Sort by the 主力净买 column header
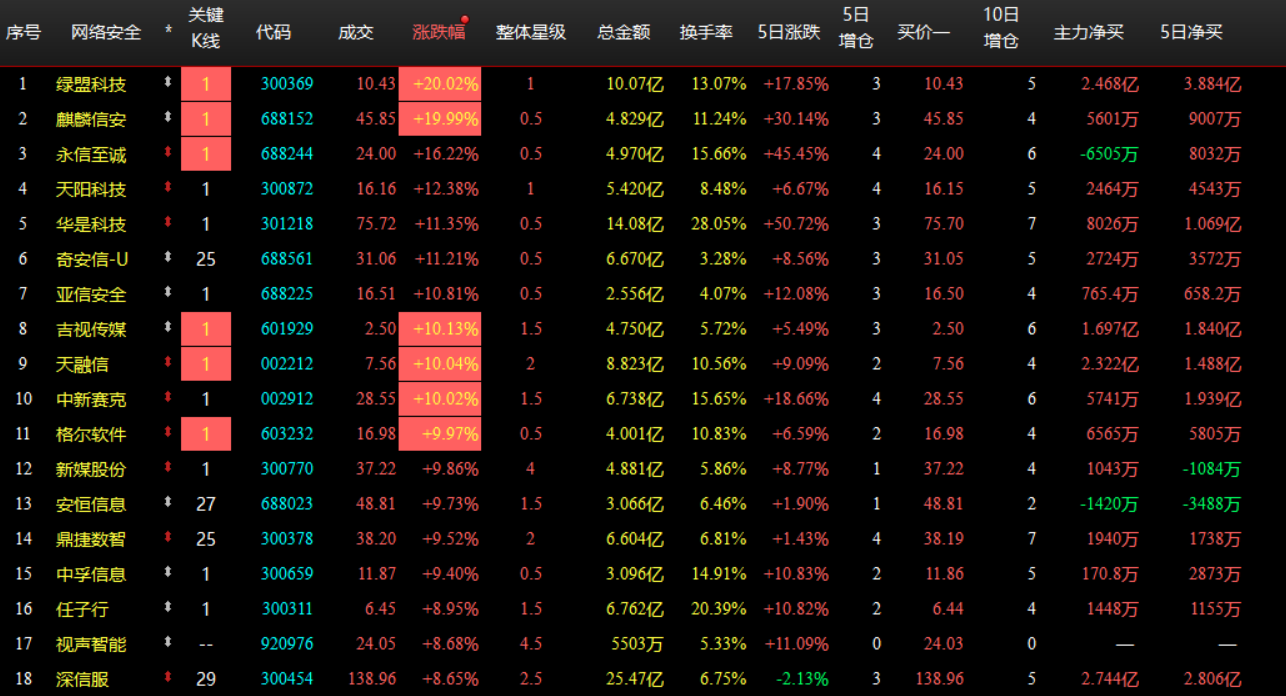This screenshot has height=696, width=1286. [1089, 32]
